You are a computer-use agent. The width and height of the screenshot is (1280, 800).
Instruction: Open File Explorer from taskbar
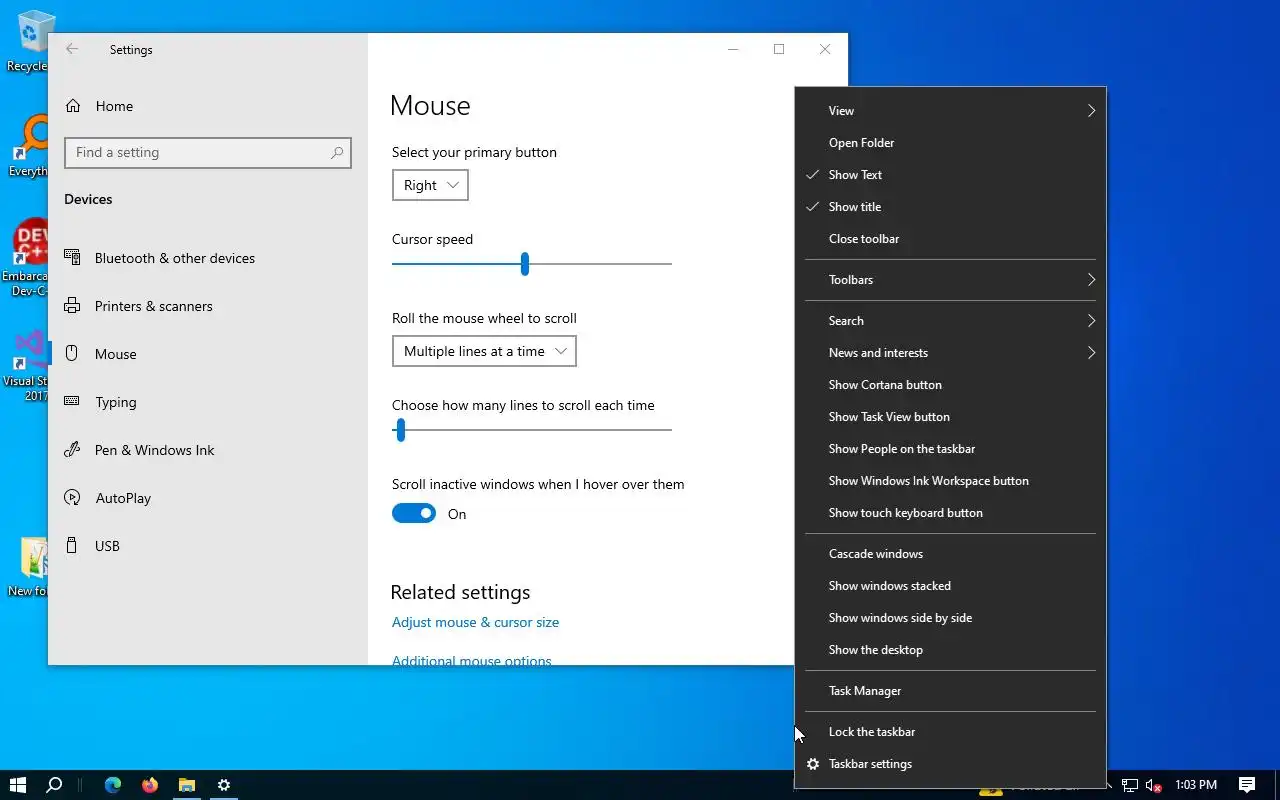coord(187,785)
